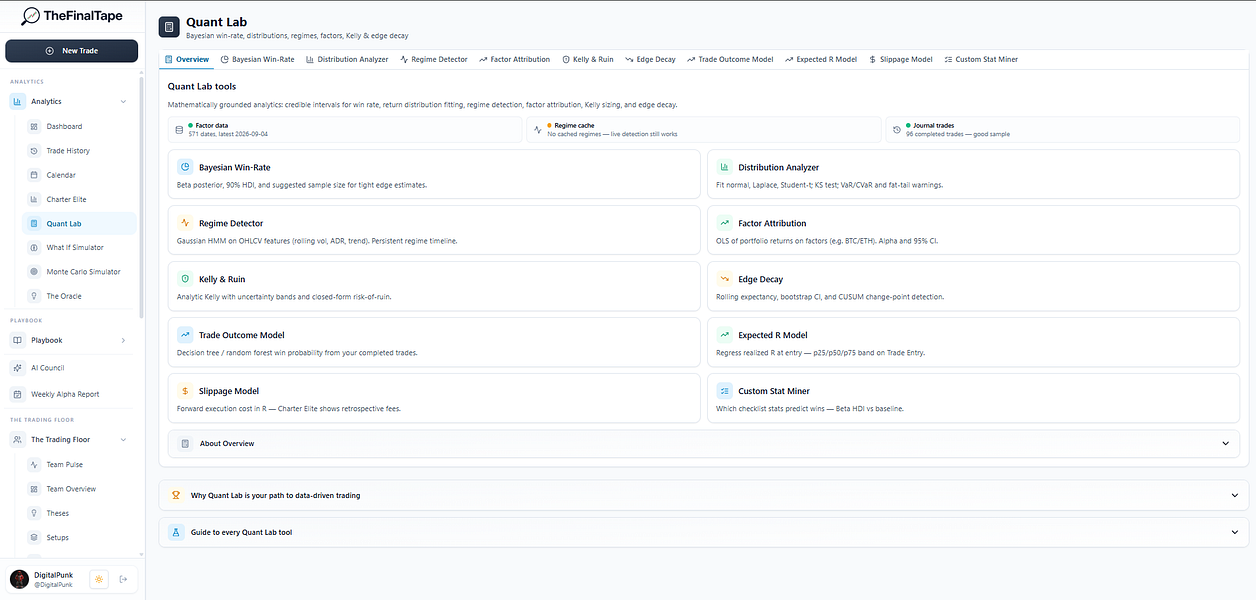Open the Distribution Analyzer tab
This screenshot has width=1256, height=600.
pyautogui.click(x=347, y=59)
